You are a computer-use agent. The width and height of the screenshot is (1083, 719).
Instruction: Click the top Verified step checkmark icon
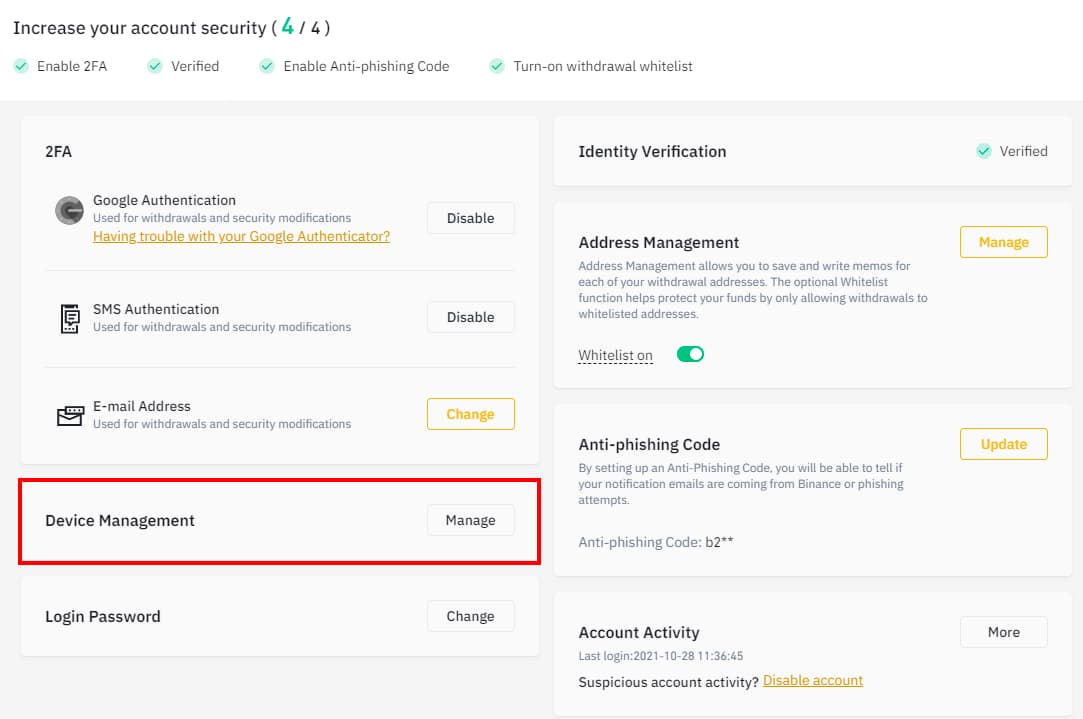pyautogui.click(x=155, y=67)
